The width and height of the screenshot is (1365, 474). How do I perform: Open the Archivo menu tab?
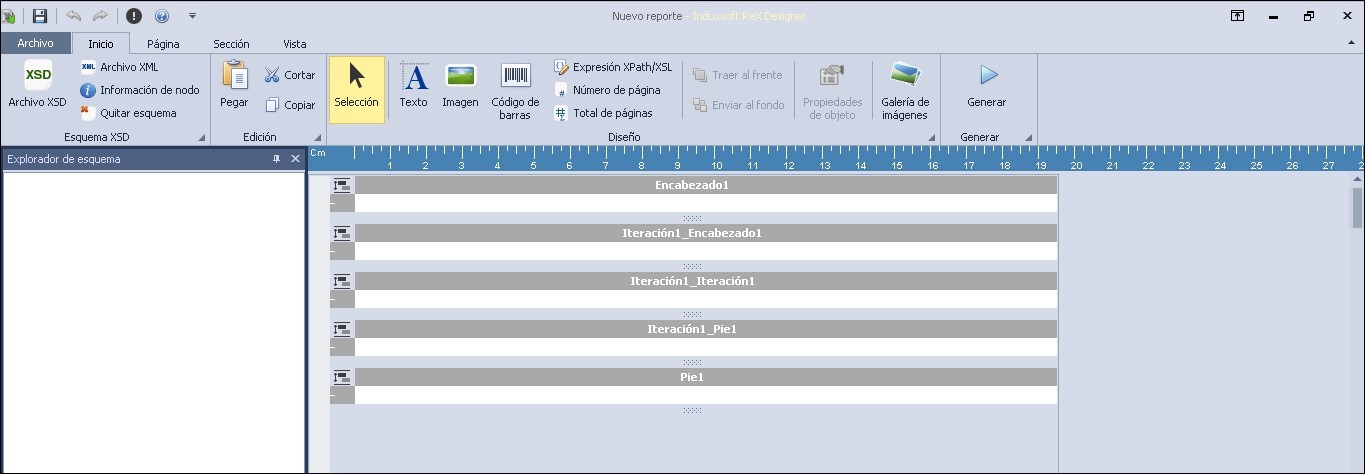[35, 44]
